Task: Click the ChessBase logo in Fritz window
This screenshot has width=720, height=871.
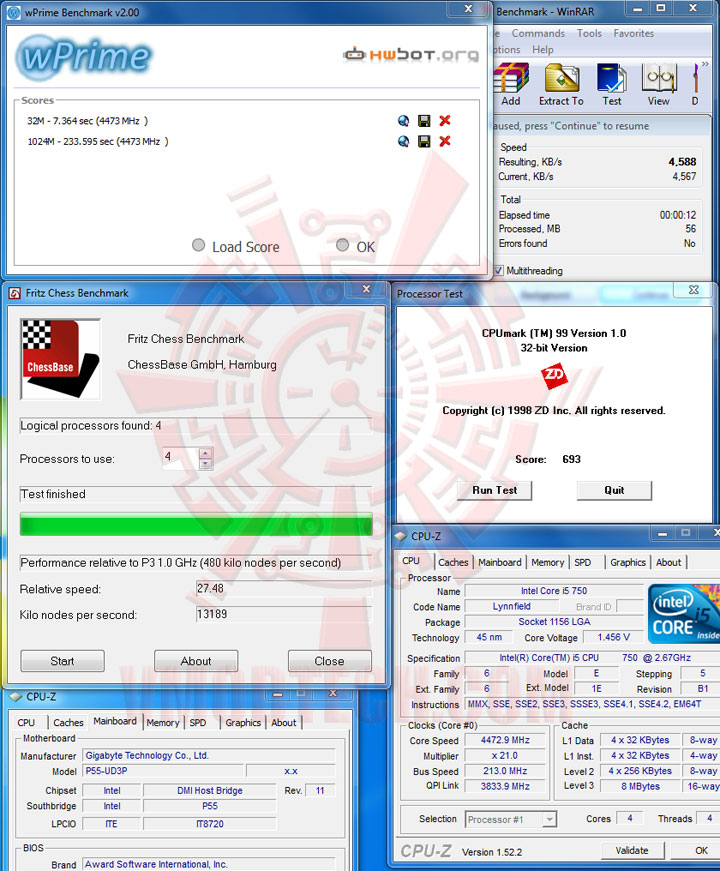Action: click(61, 359)
